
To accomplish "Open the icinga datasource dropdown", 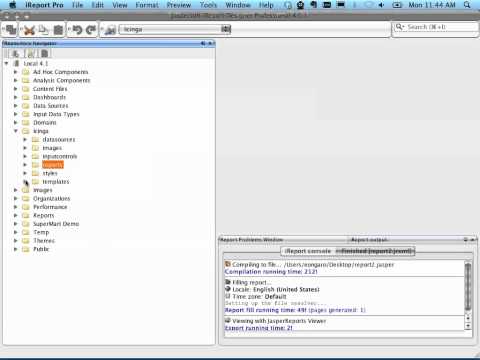I will point(226,29).
